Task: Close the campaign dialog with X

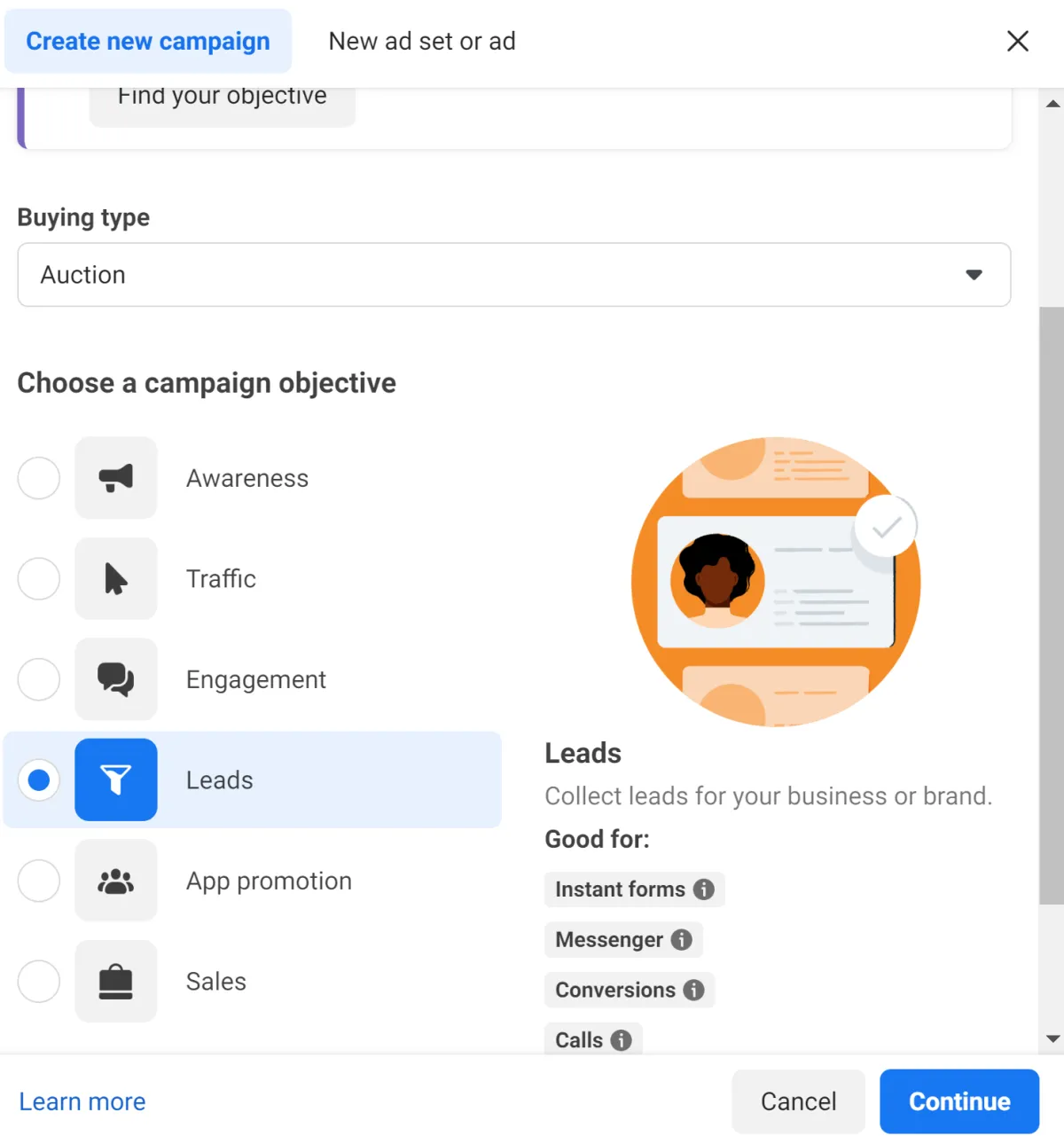Action: (x=1018, y=41)
